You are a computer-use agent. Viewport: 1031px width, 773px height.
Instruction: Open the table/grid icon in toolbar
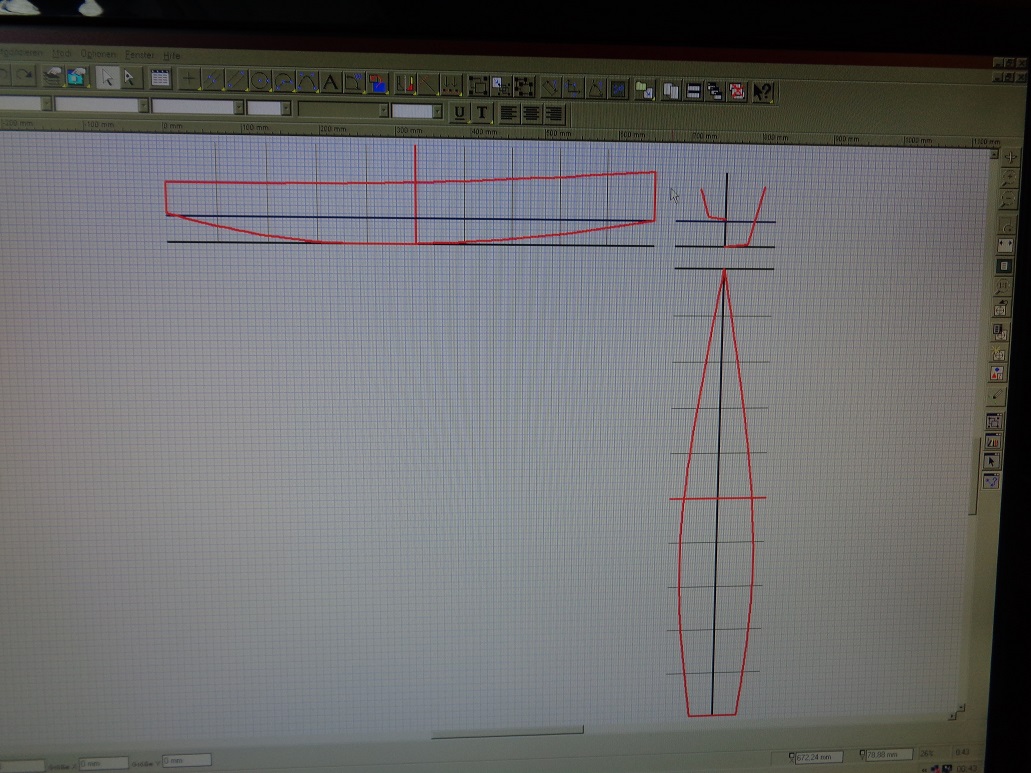click(160, 79)
